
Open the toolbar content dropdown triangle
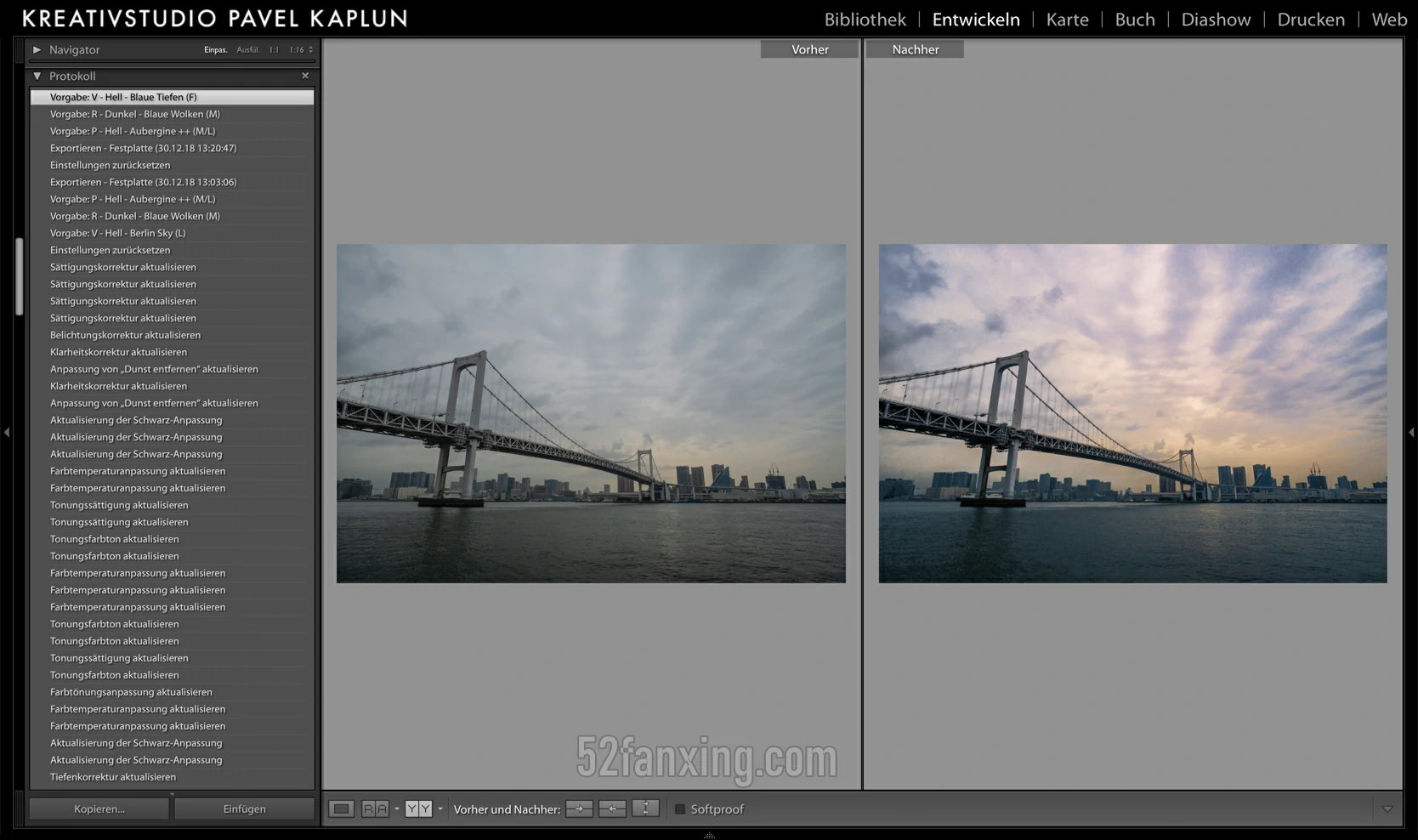click(1387, 809)
